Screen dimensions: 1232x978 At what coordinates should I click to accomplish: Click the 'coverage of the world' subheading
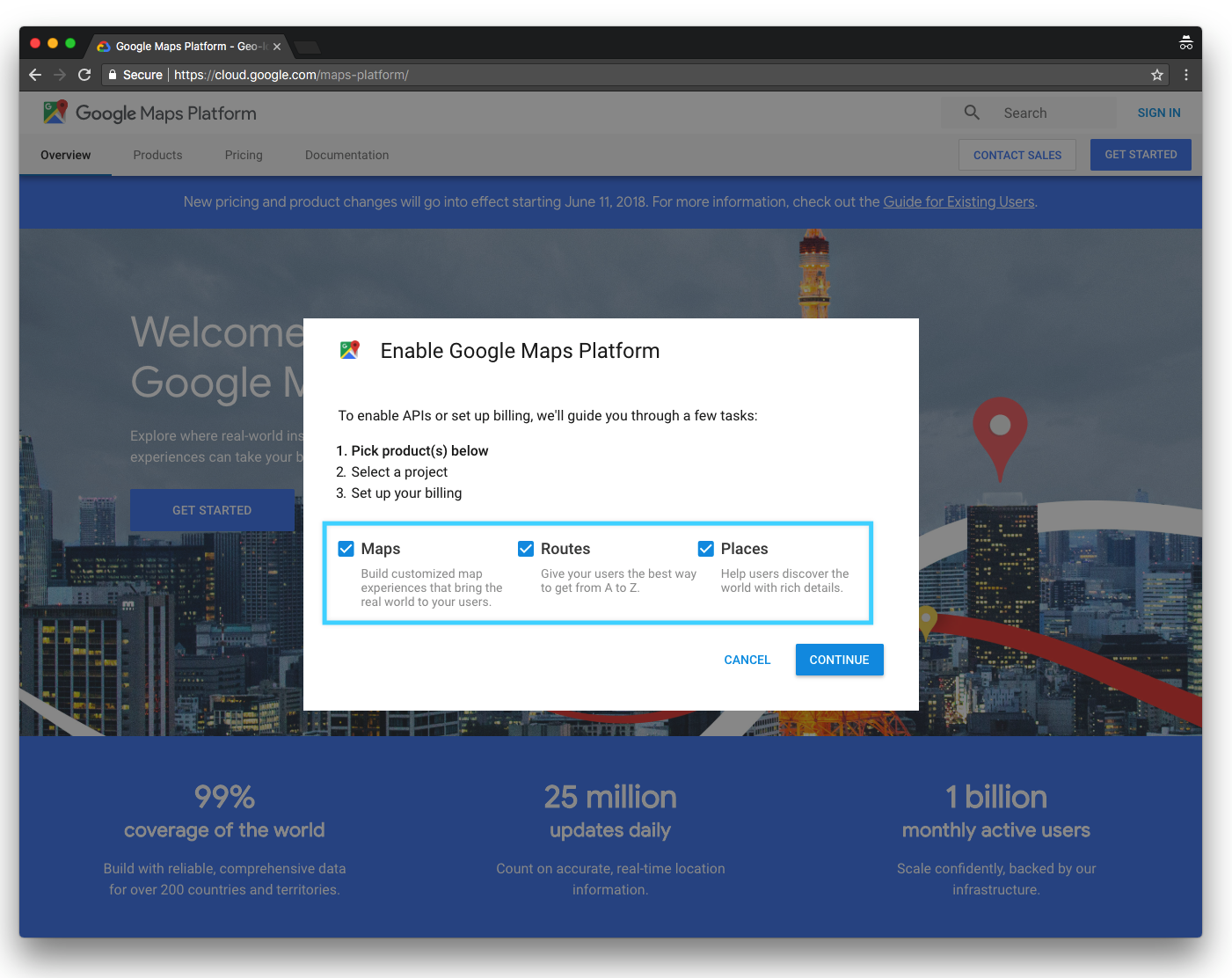point(224,830)
